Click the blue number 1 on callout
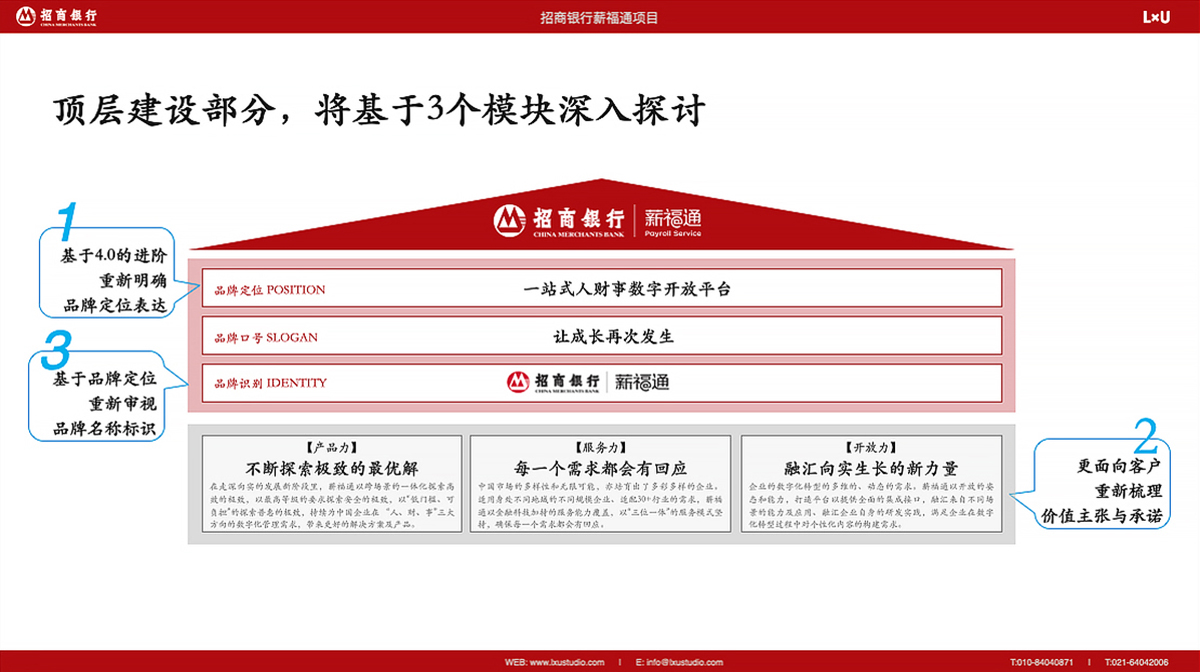 67,221
